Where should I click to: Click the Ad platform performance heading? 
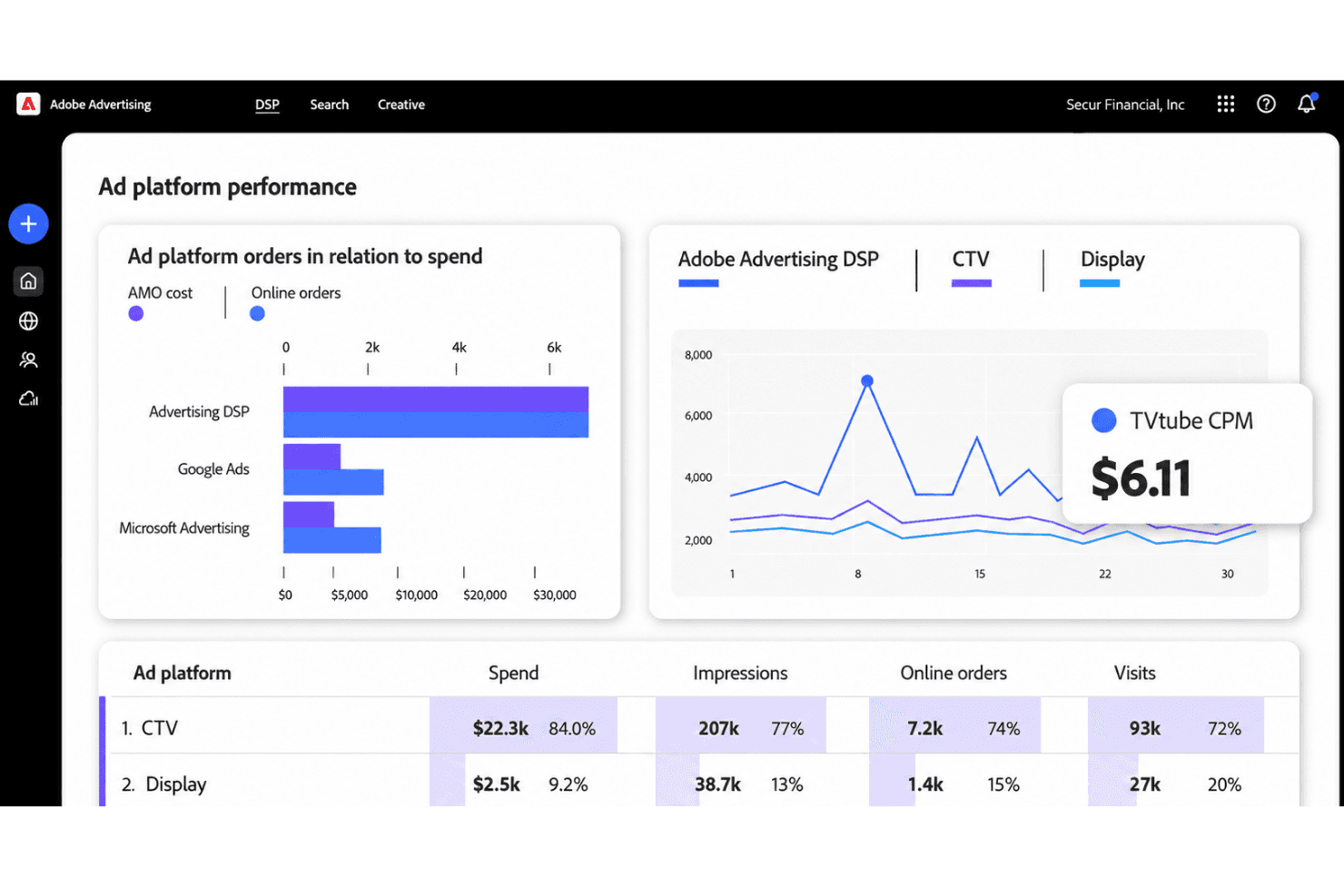point(228,187)
